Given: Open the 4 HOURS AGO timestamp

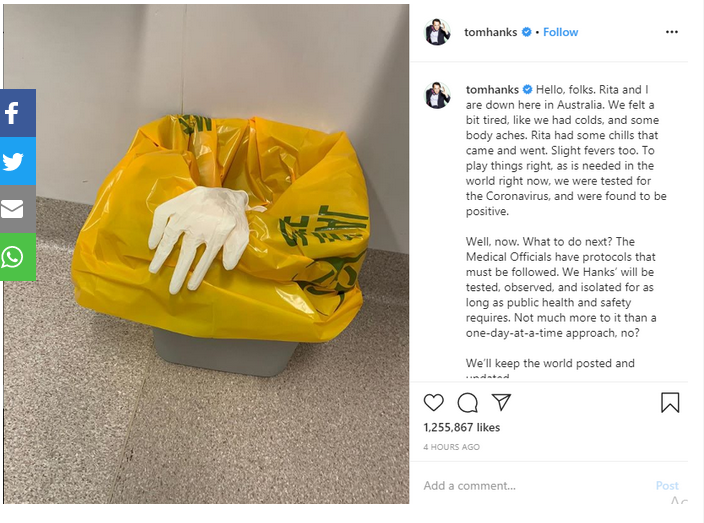Looking at the screenshot, I should click(452, 447).
